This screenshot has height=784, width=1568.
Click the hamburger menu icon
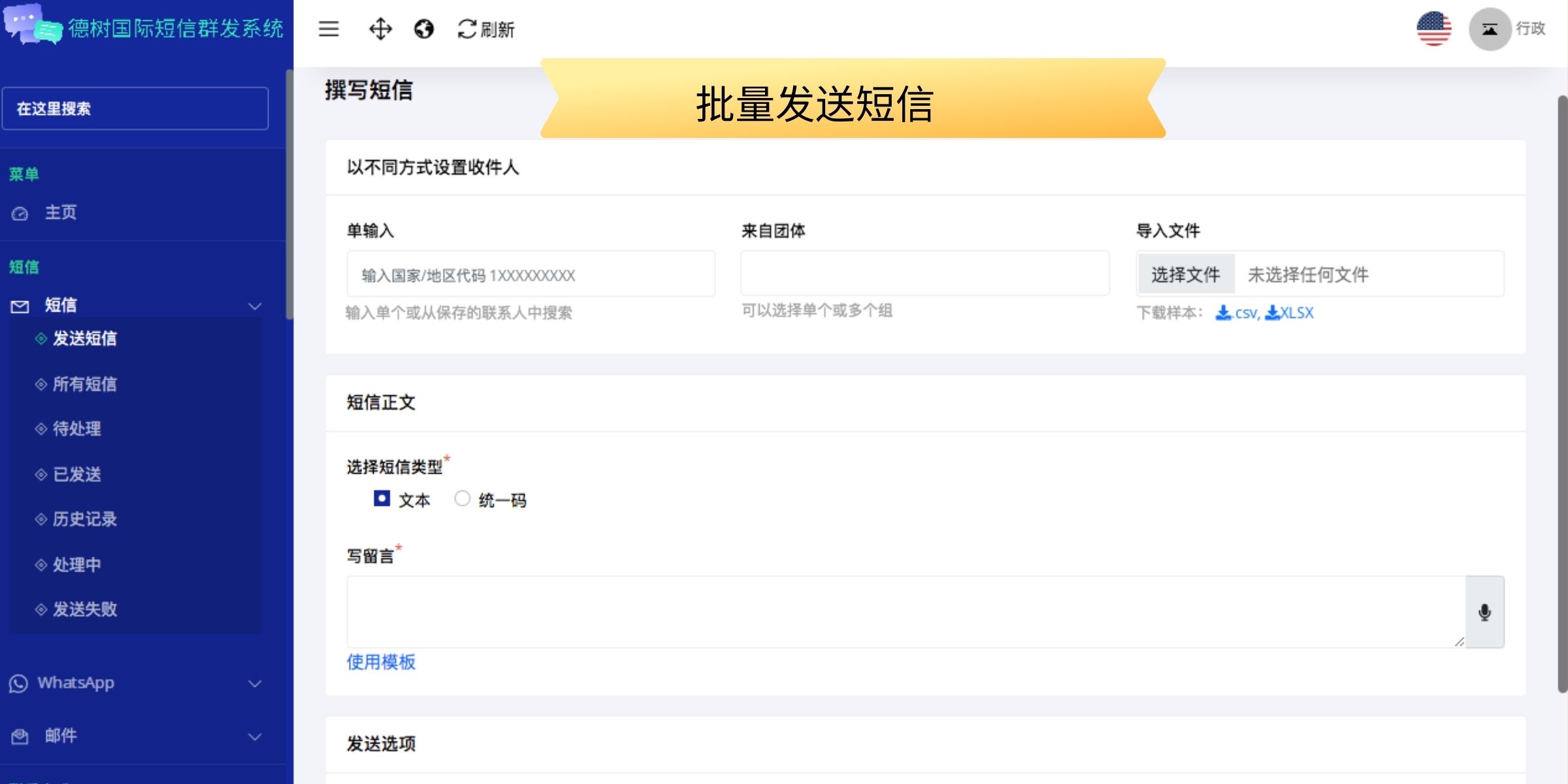click(x=329, y=29)
